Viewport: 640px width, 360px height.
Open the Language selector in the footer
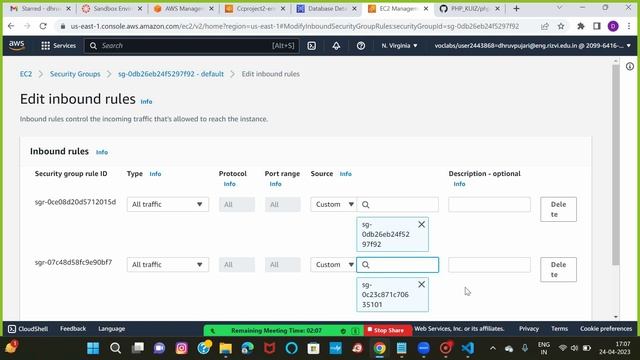(x=111, y=329)
